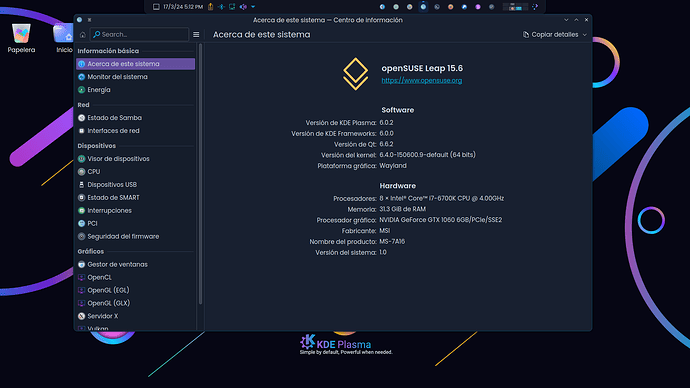Click the 31.3 GiB de RAM value
The image size is (690, 388).
pos(403,209)
